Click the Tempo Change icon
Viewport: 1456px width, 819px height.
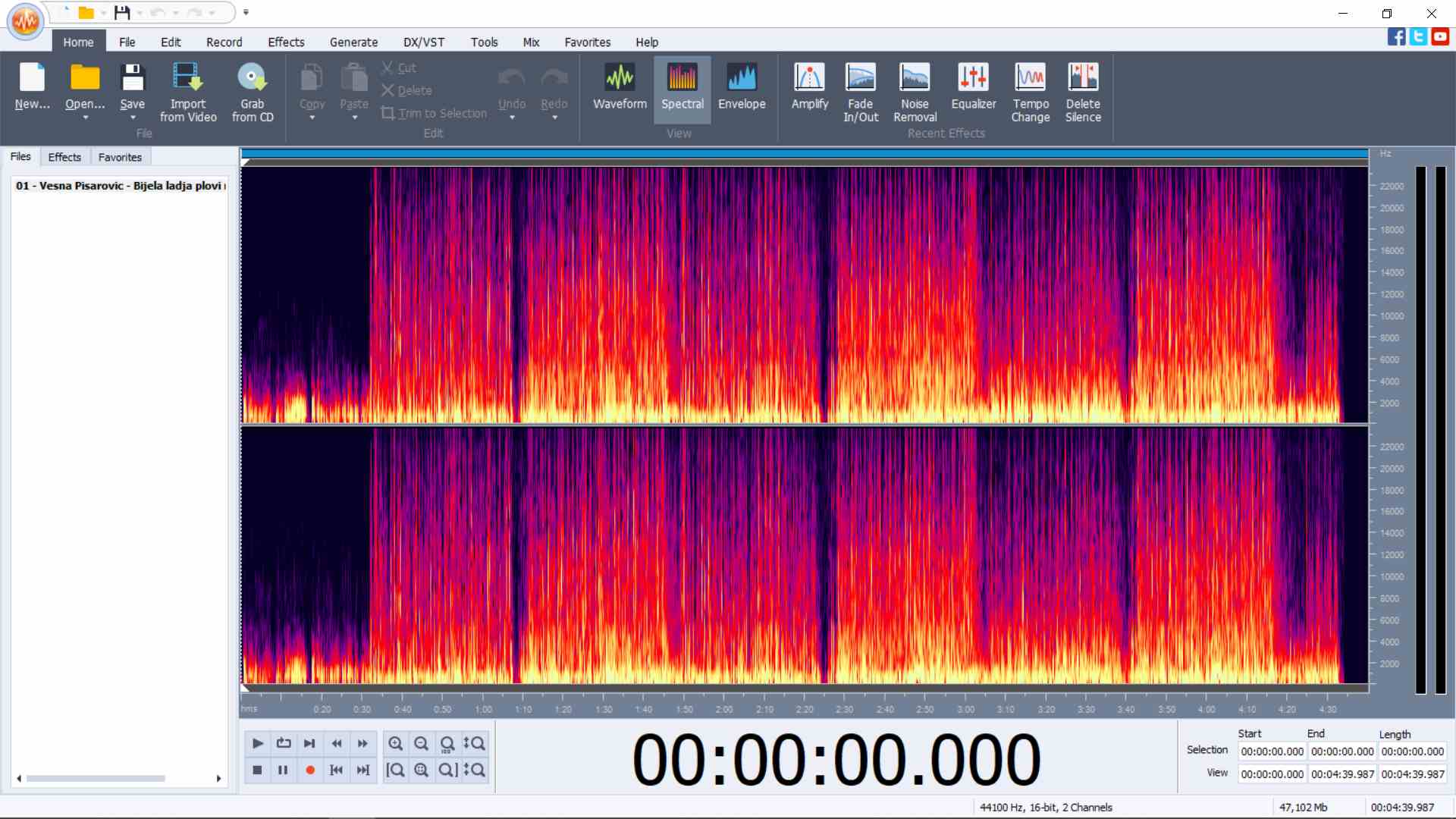point(1030,78)
